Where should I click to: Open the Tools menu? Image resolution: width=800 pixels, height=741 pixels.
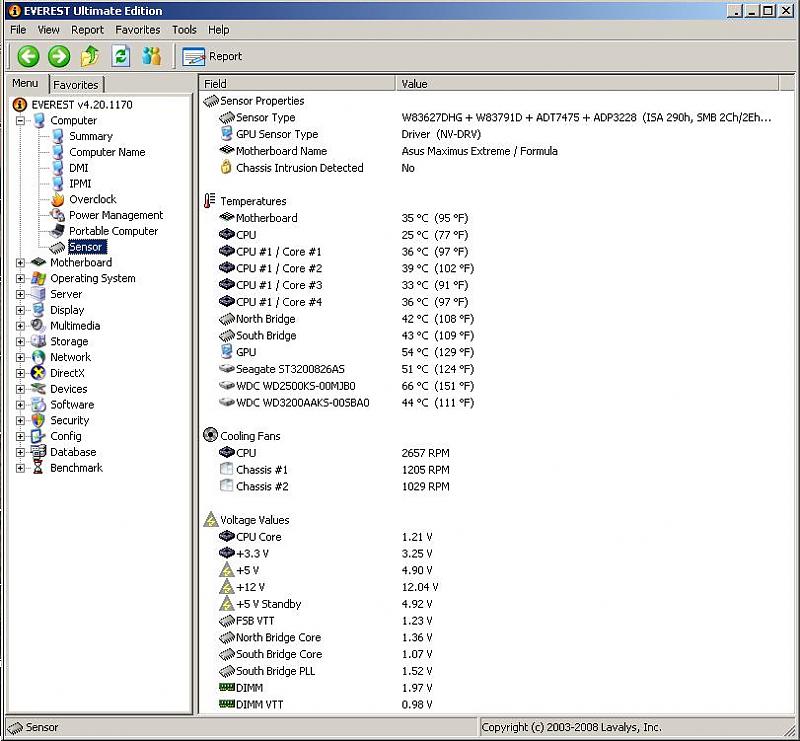click(x=184, y=30)
